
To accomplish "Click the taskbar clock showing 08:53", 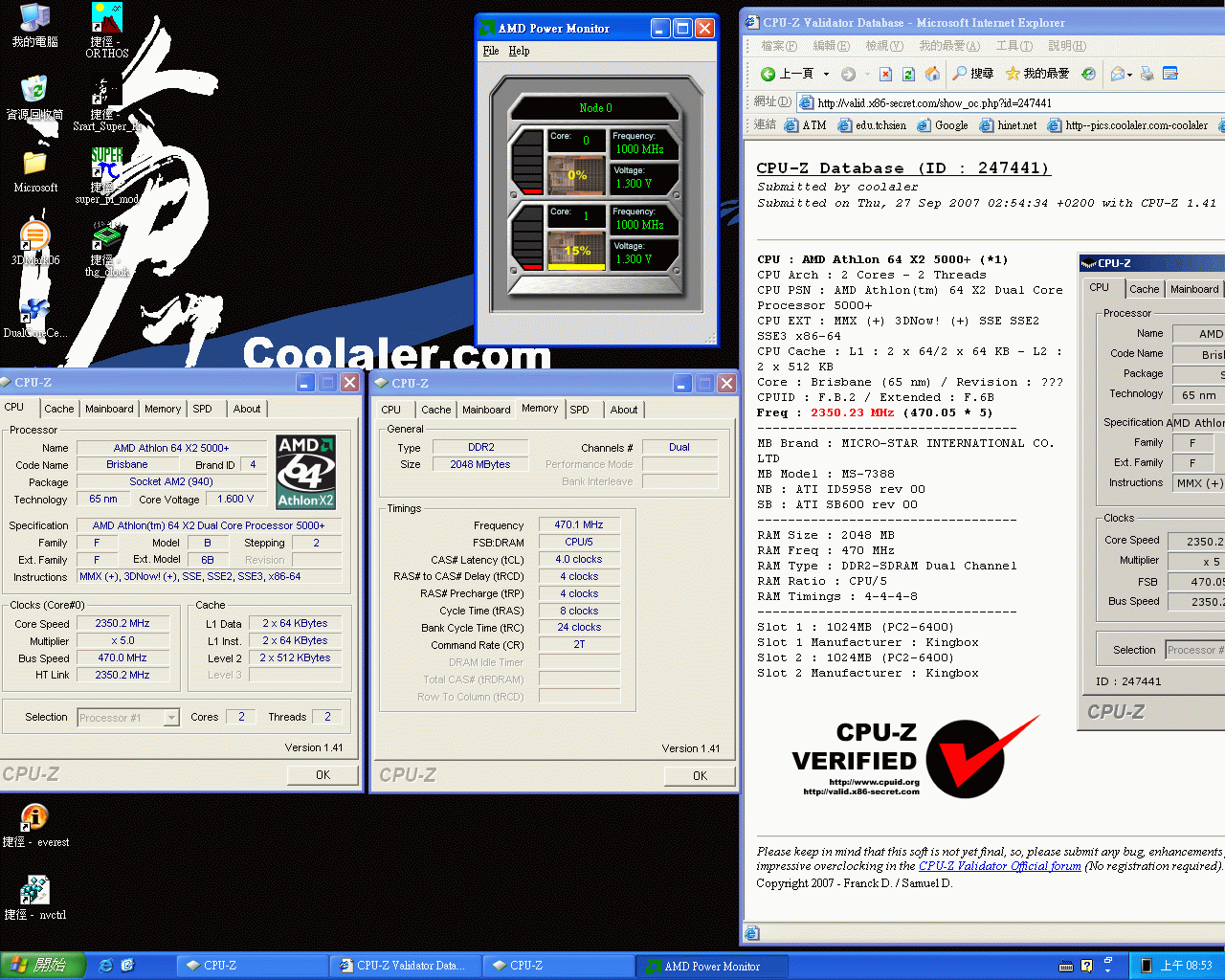I will click(1186, 966).
